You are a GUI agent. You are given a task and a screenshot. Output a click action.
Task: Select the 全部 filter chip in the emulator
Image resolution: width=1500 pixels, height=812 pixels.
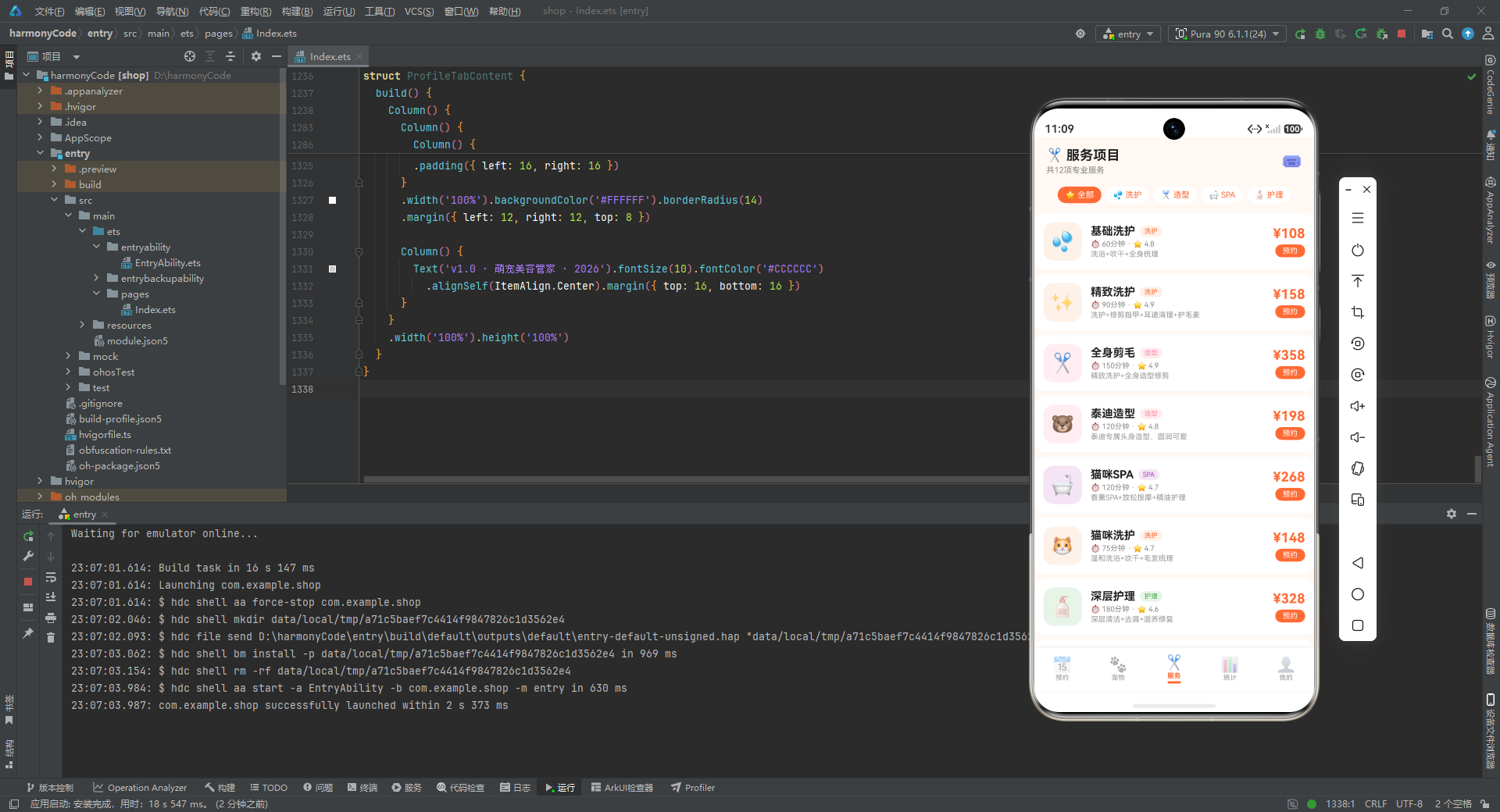tap(1080, 194)
